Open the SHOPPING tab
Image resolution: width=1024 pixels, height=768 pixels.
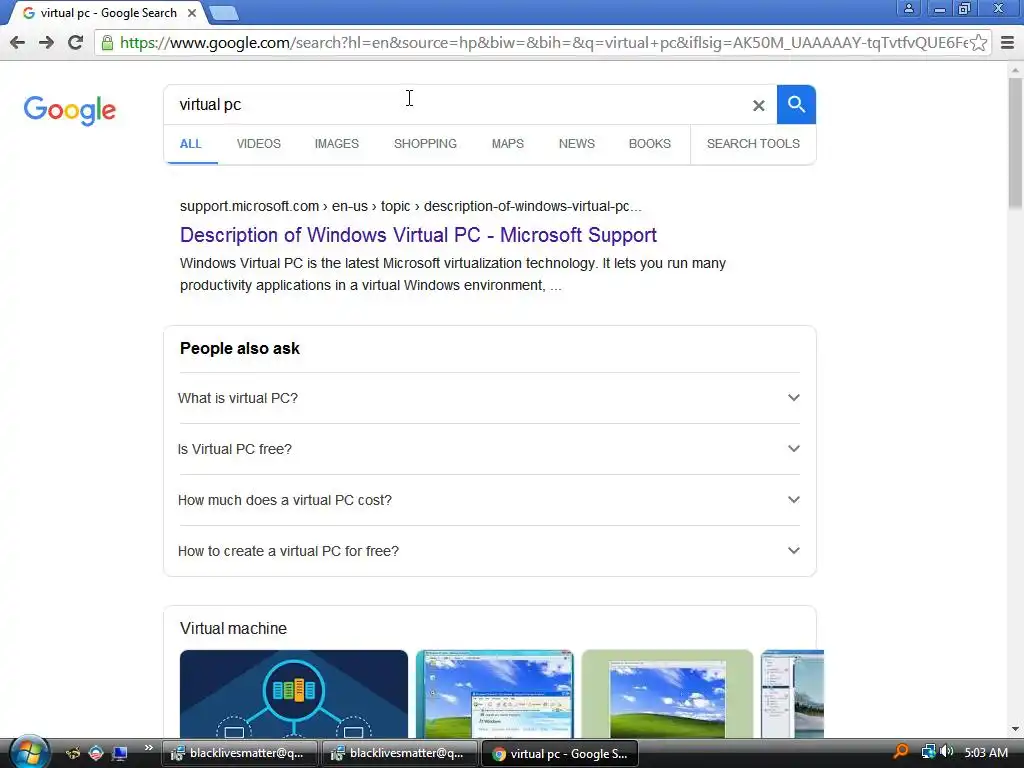(x=425, y=144)
